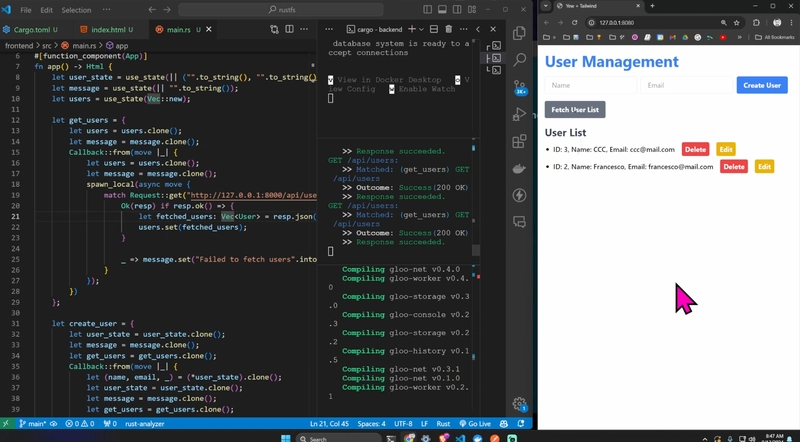The height and width of the screenshot is (442, 800).
Task: Edit the user Francesco entry
Action: [764, 166]
